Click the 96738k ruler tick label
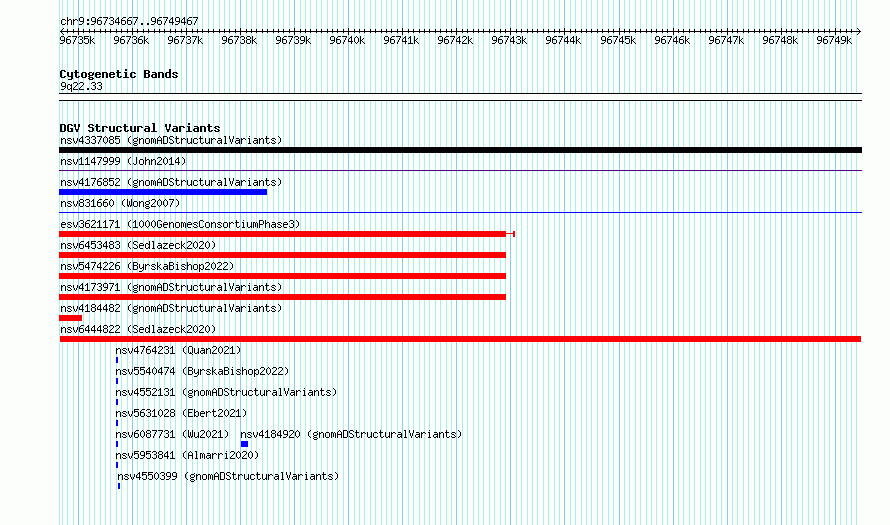The height and width of the screenshot is (525, 890). [239, 40]
